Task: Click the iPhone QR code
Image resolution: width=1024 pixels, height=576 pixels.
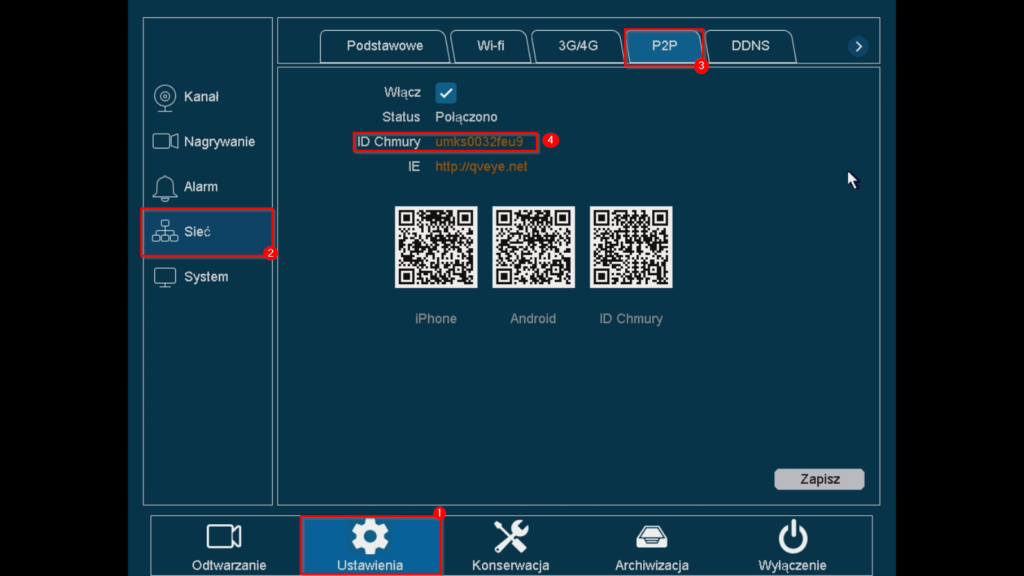Action: 436,246
